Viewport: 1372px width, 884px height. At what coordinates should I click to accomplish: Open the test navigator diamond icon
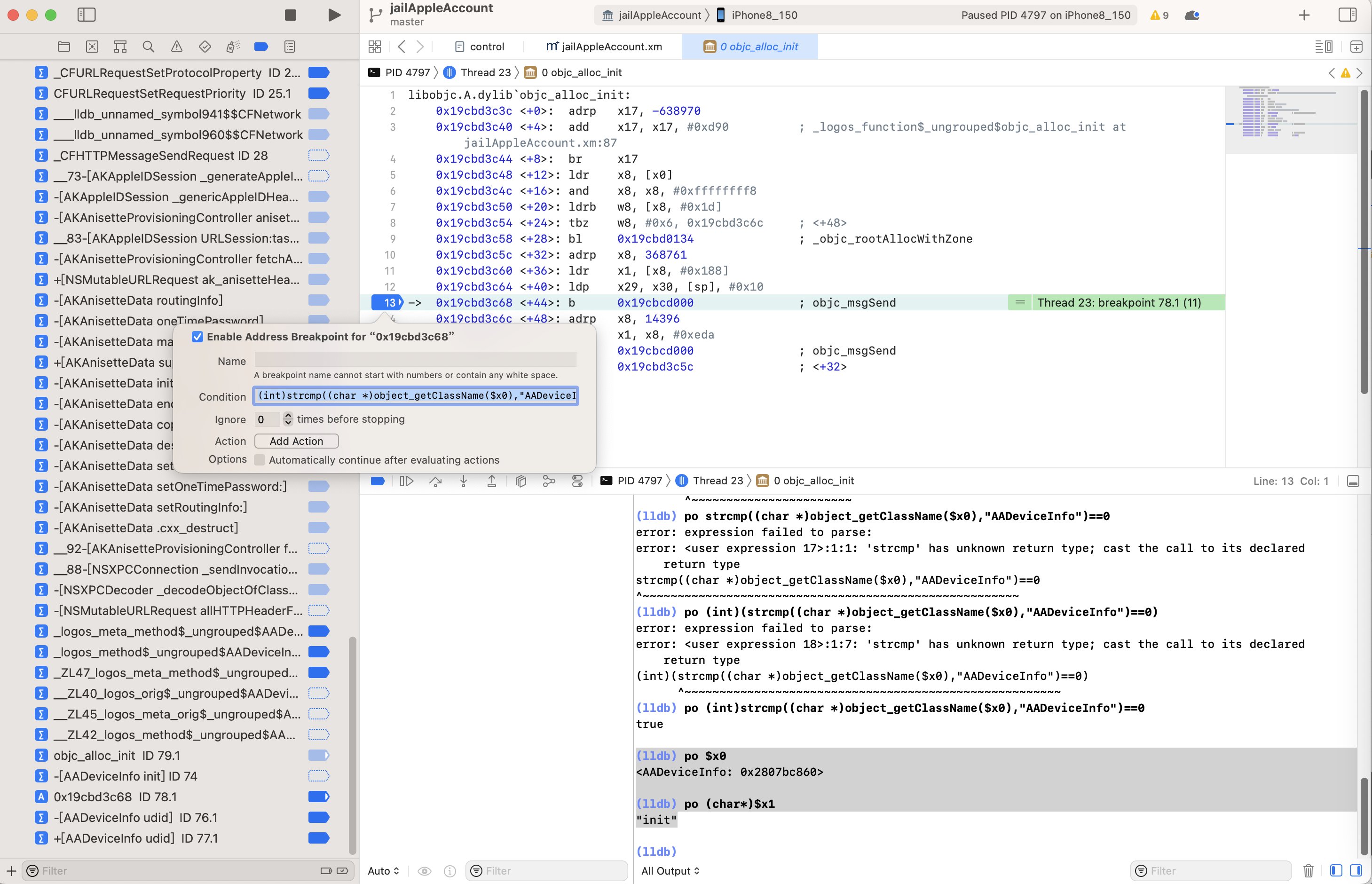204,47
